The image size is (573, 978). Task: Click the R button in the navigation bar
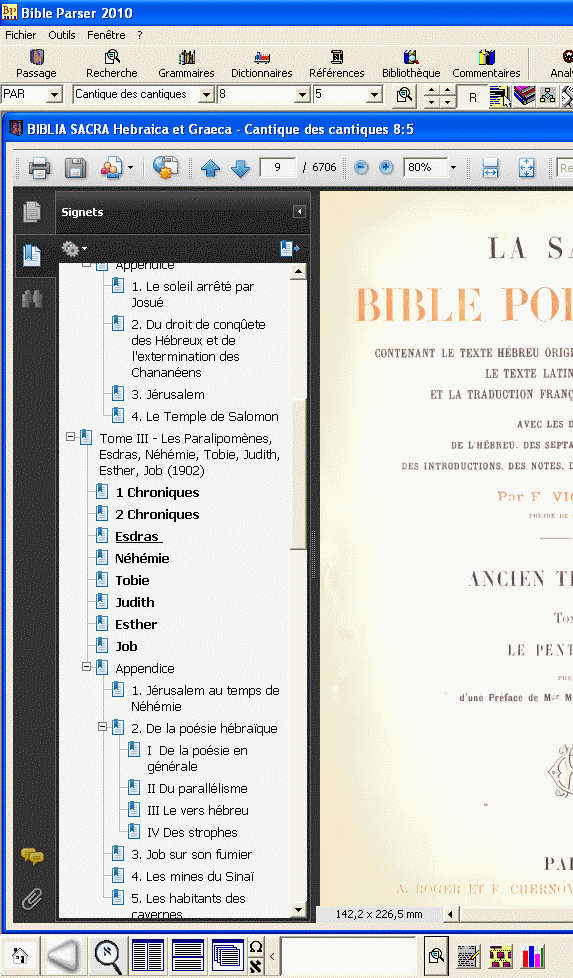(473, 97)
